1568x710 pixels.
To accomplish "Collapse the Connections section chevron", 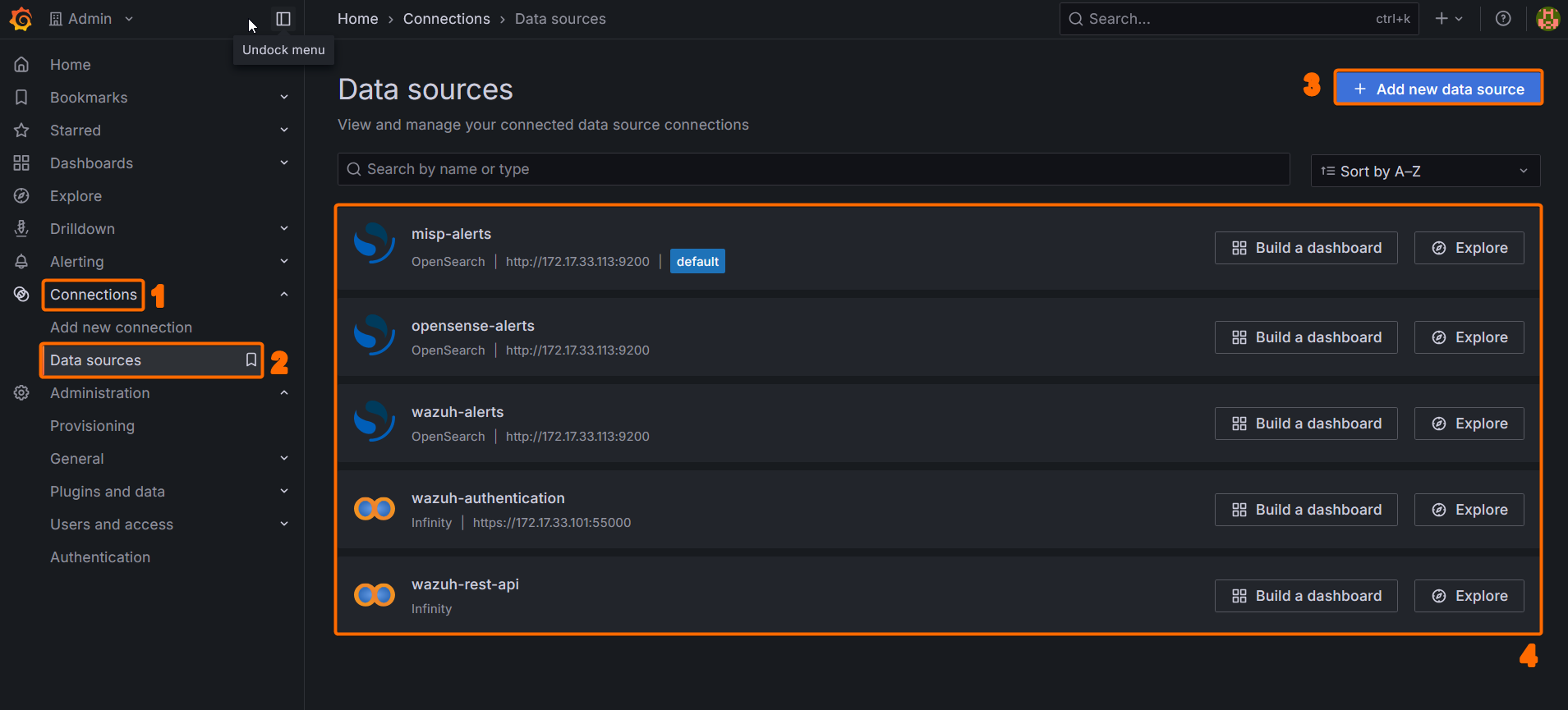I will pyautogui.click(x=284, y=294).
